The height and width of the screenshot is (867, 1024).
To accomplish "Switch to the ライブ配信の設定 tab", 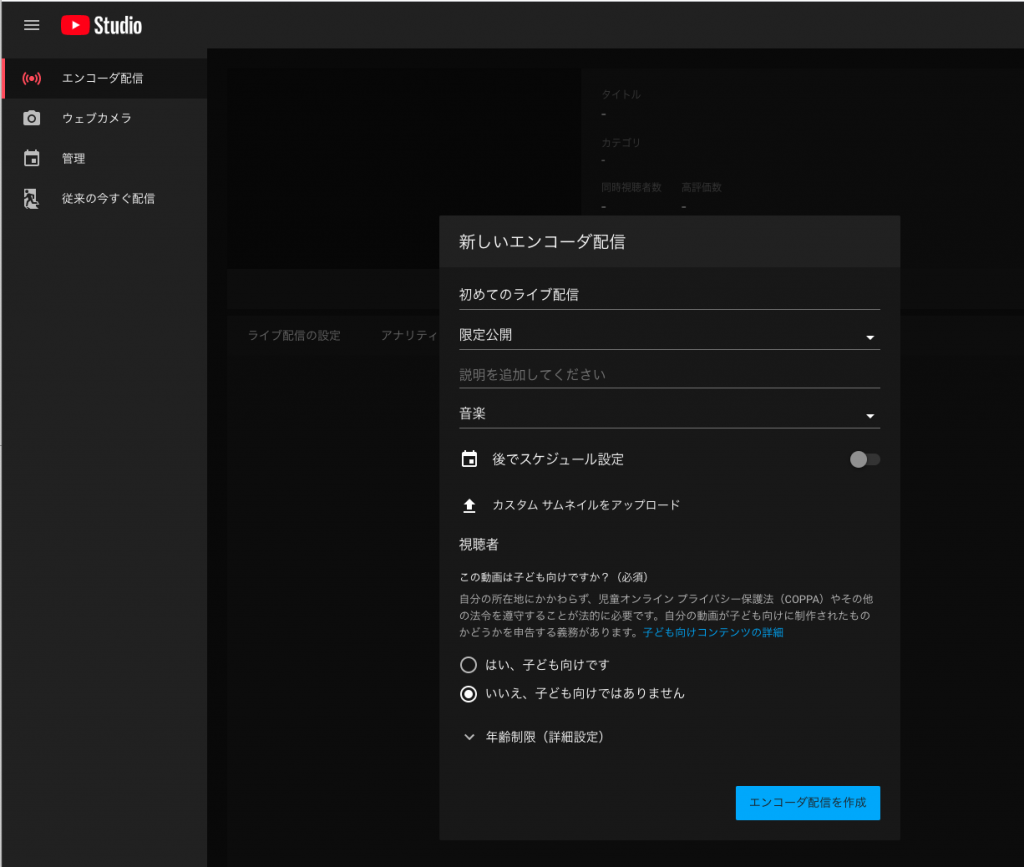I will (294, 336).
